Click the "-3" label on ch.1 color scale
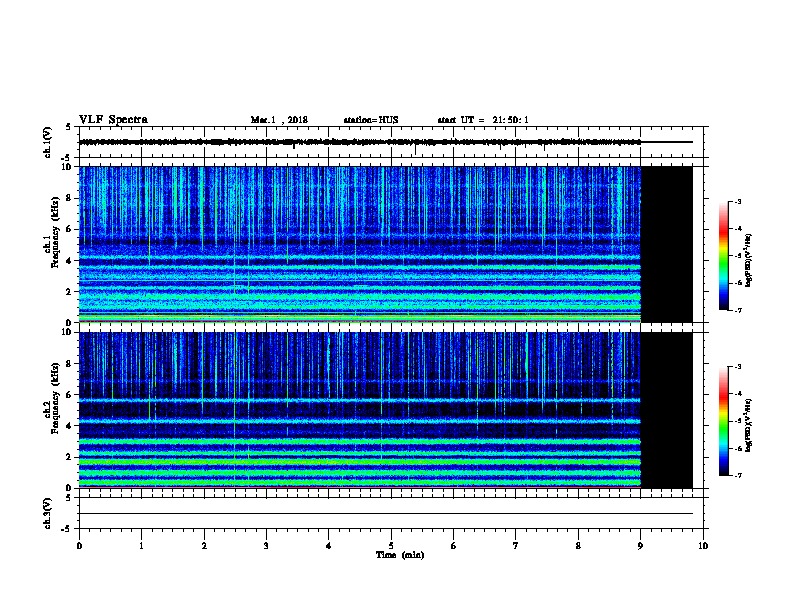 coord(737,201)
